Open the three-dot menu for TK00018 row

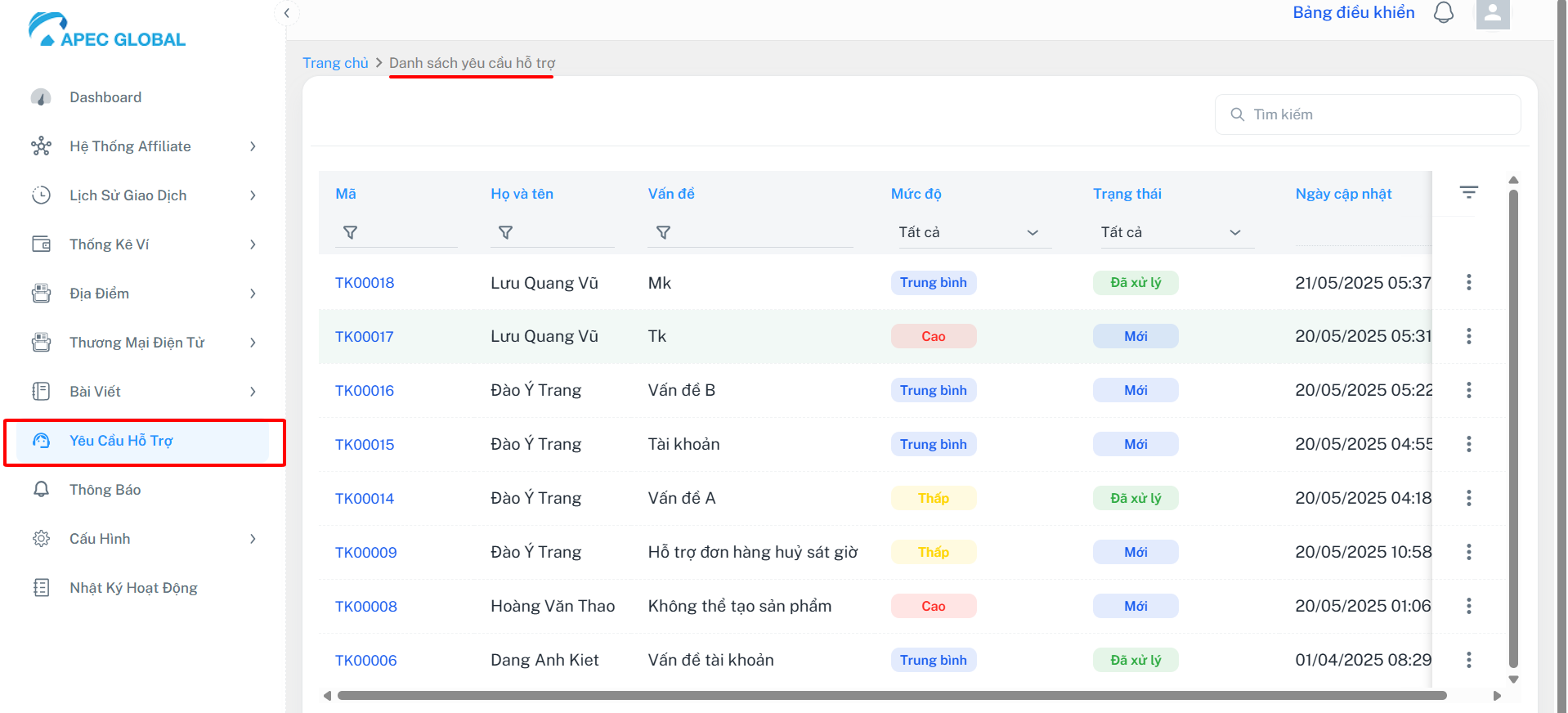pyautogui.click(x=1469, y=282)
